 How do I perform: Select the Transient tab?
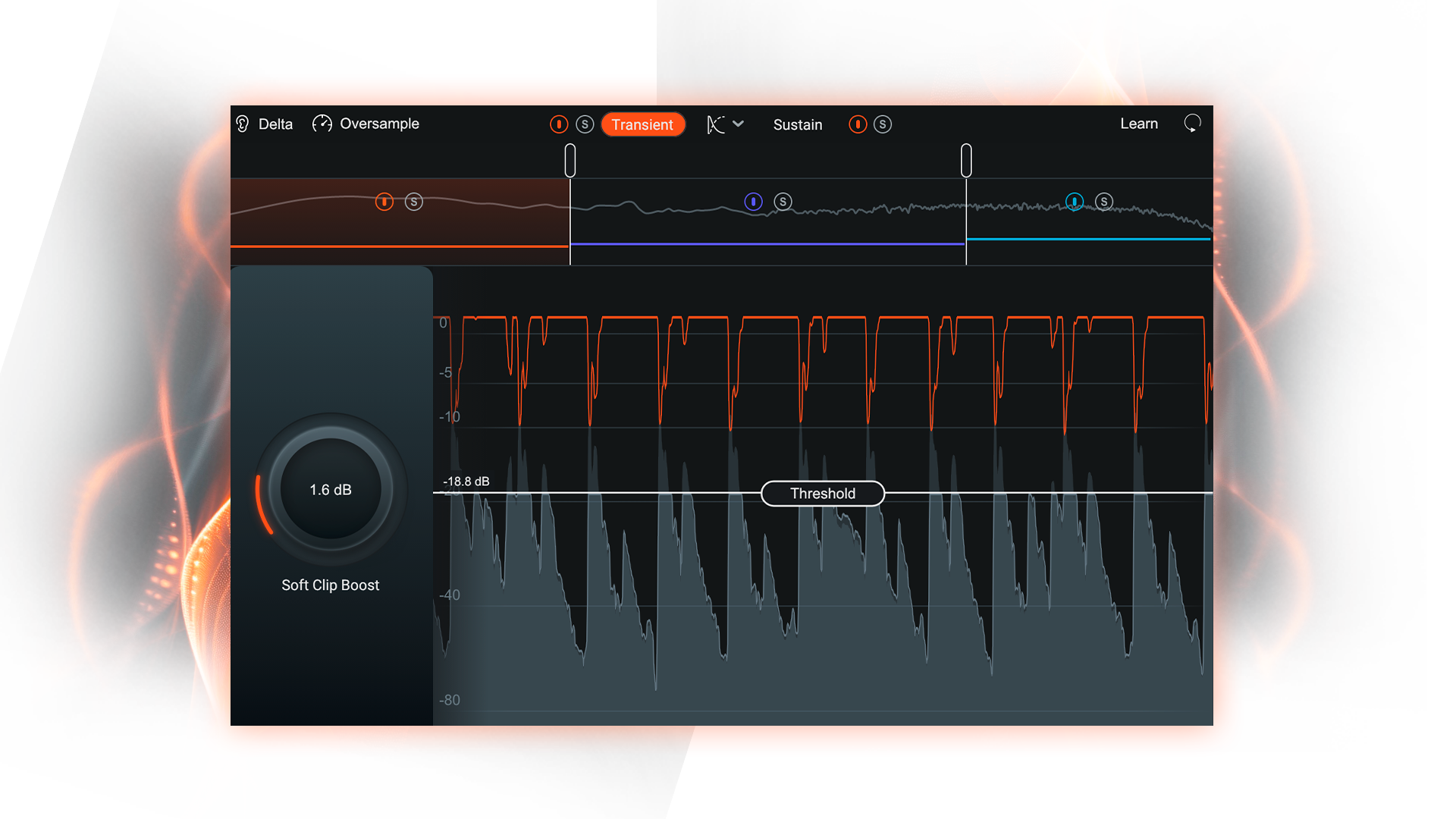[x=643, y=124]
